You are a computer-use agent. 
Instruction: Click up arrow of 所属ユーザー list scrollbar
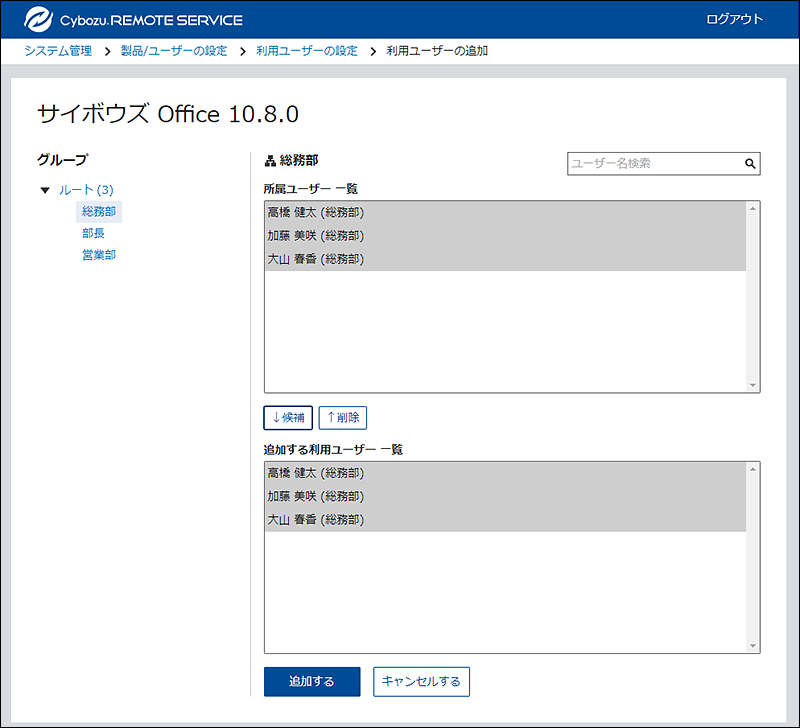pos(753,209)
